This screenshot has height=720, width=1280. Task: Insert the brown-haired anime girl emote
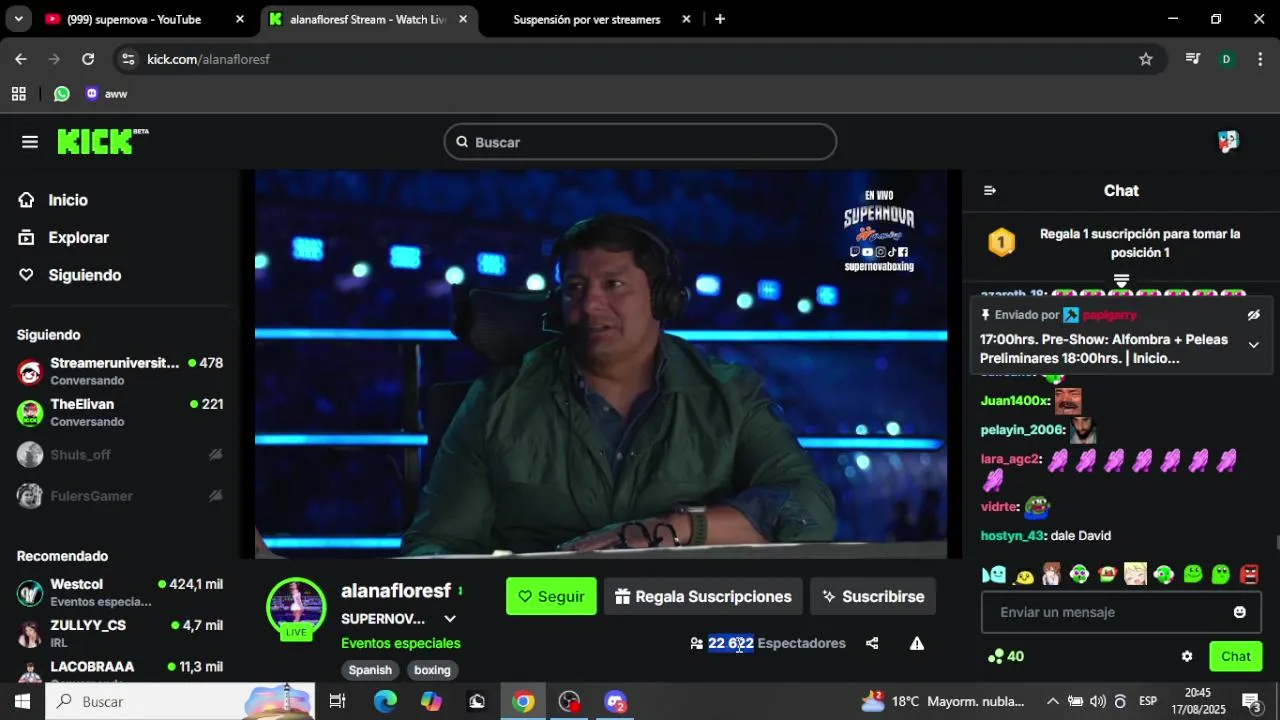pyautogui.click(x=1051, y=574)
